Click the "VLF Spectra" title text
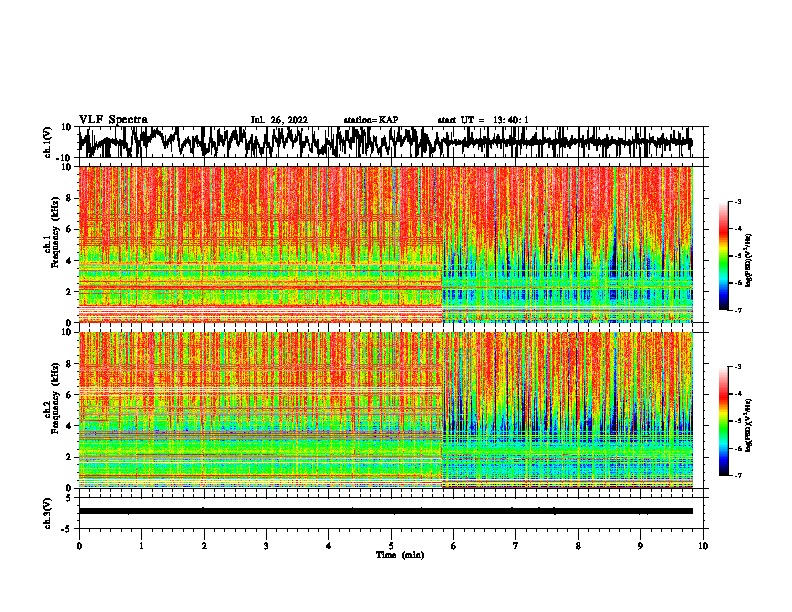 pos(113,120)
